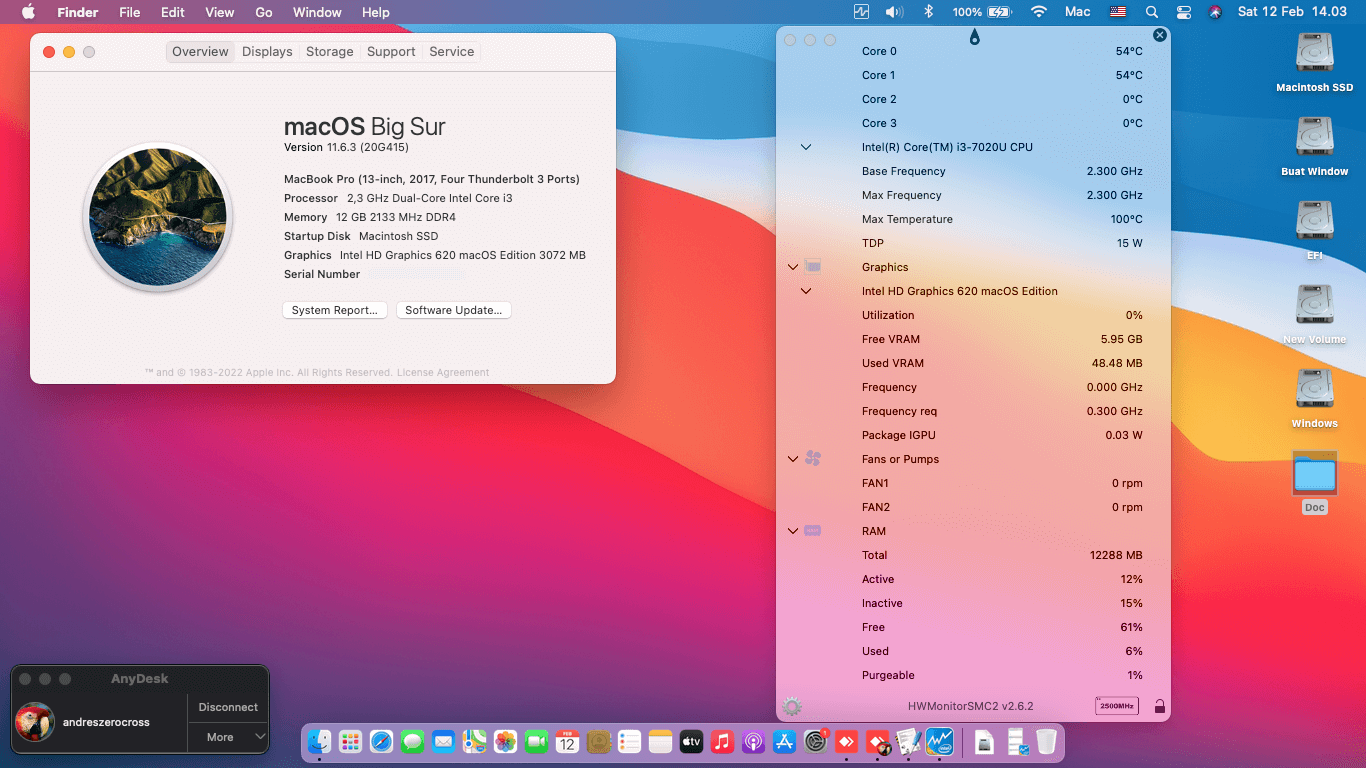Open the Apple menu
The height and width of the screenshot is (768, 1366).
tap(28, 12)
